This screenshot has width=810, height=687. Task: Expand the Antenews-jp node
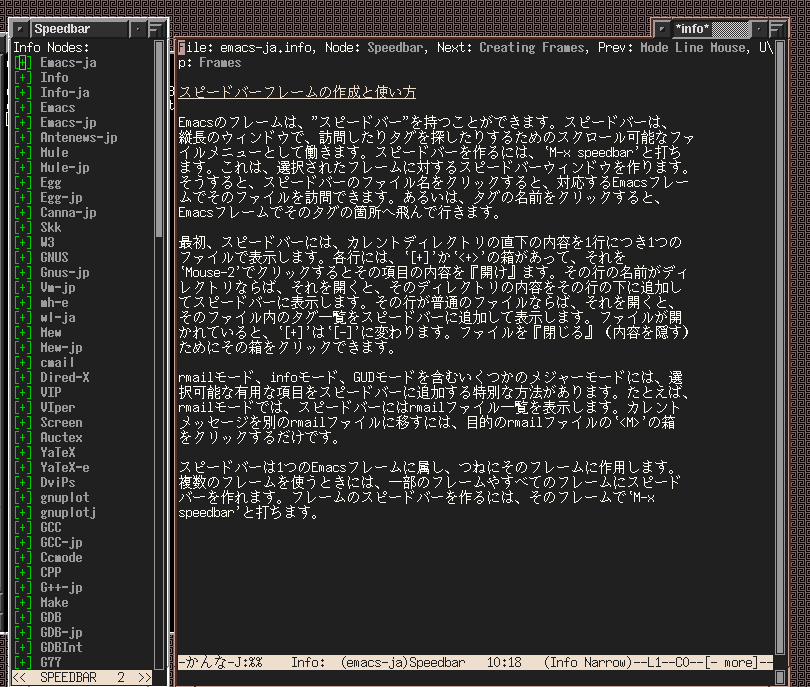click(x=23, y=137)
